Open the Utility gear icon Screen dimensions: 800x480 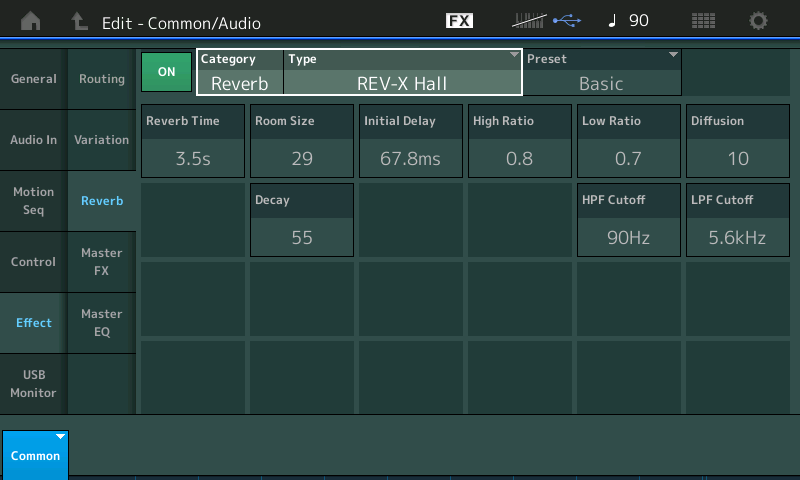[758, 21]
